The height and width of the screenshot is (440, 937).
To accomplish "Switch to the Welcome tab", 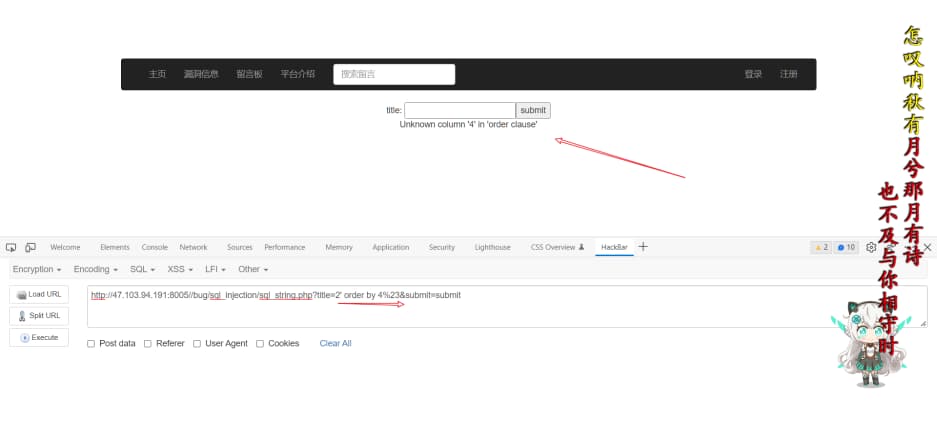I will (x=65, y=248).
